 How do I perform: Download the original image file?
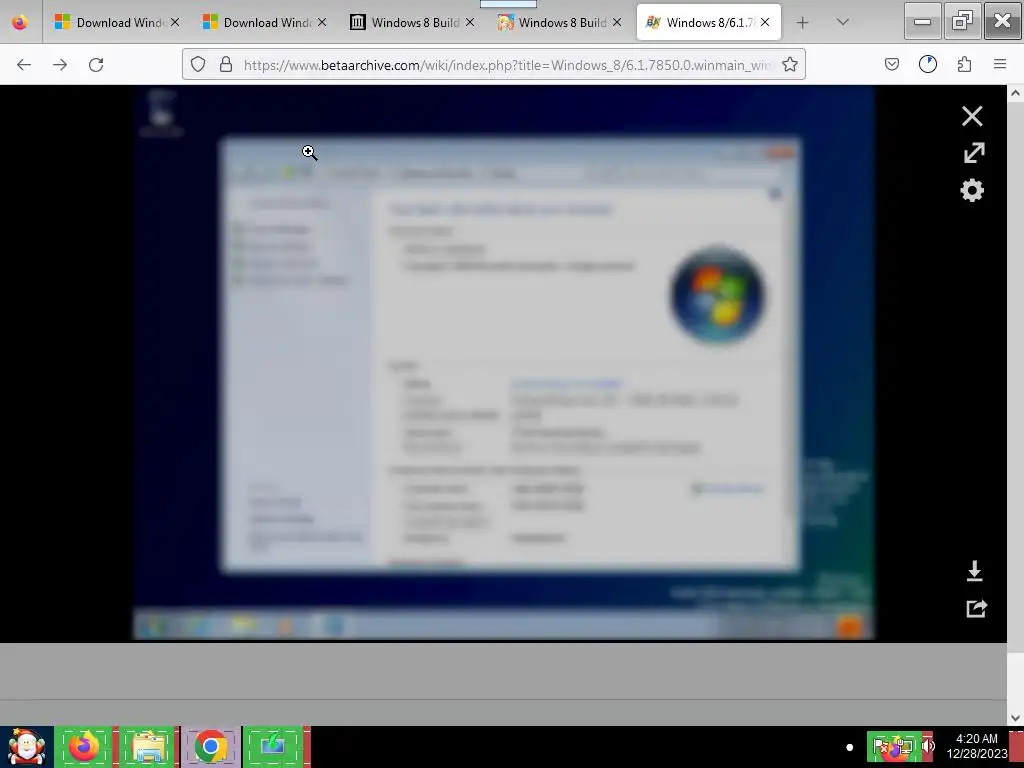[974, 571]
